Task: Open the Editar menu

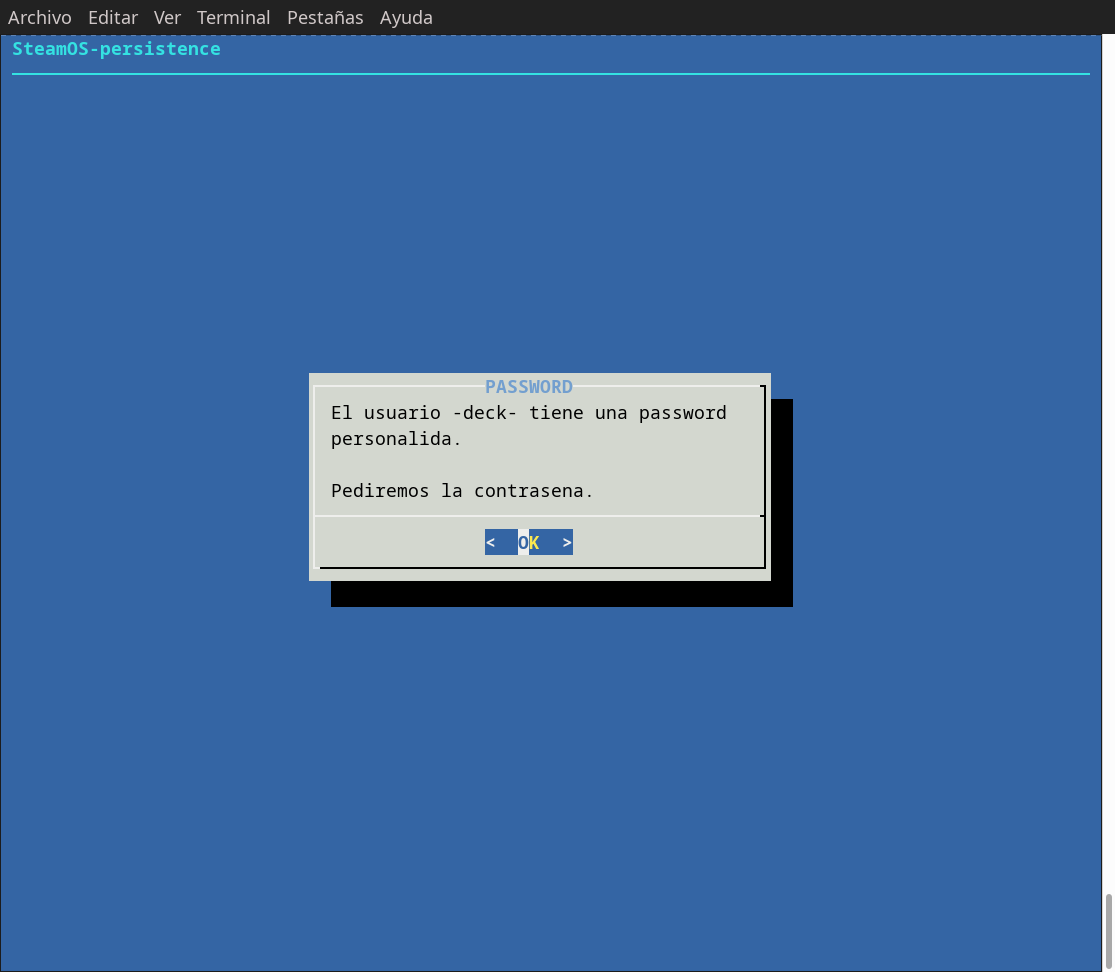Action: coord(113,17)
